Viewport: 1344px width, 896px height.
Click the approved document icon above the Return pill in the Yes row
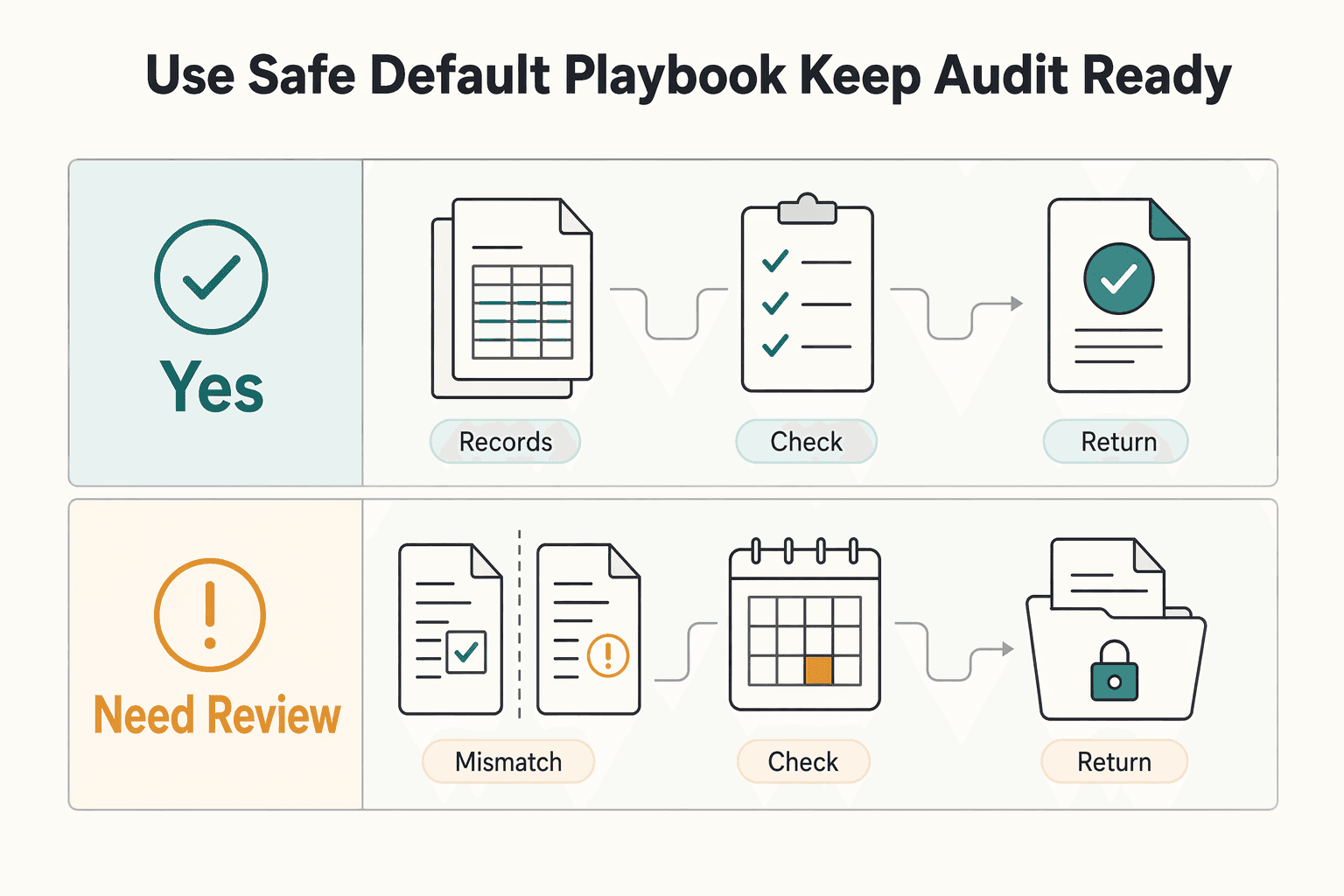point(1118,296)
